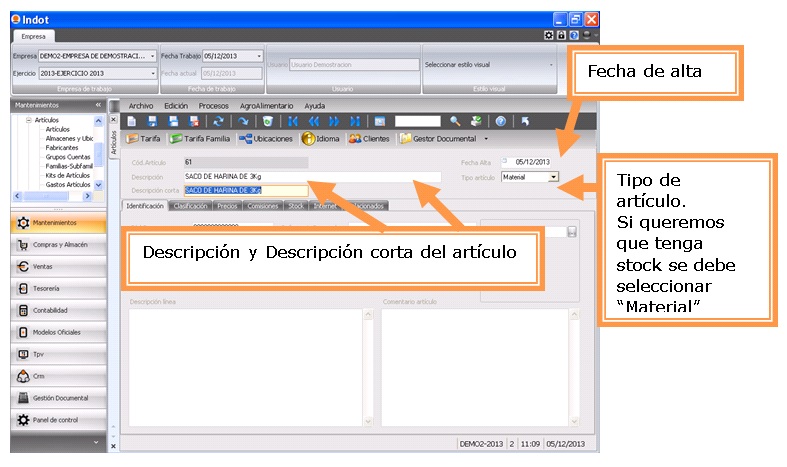The width and height of the screenshot is (787, 467).
Task: Click the new document icon in toolbar
Action: pos(131,120)
